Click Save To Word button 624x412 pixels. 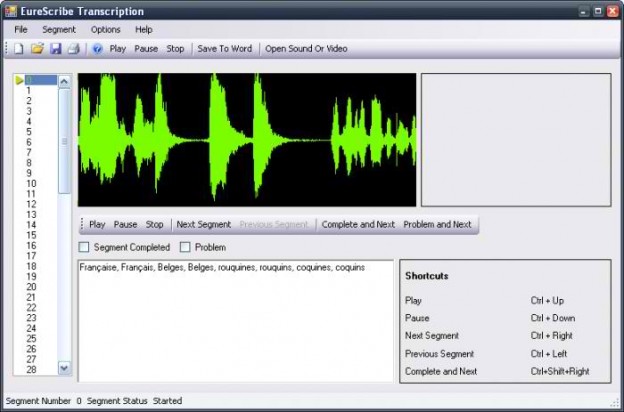[x=225, y=49]
